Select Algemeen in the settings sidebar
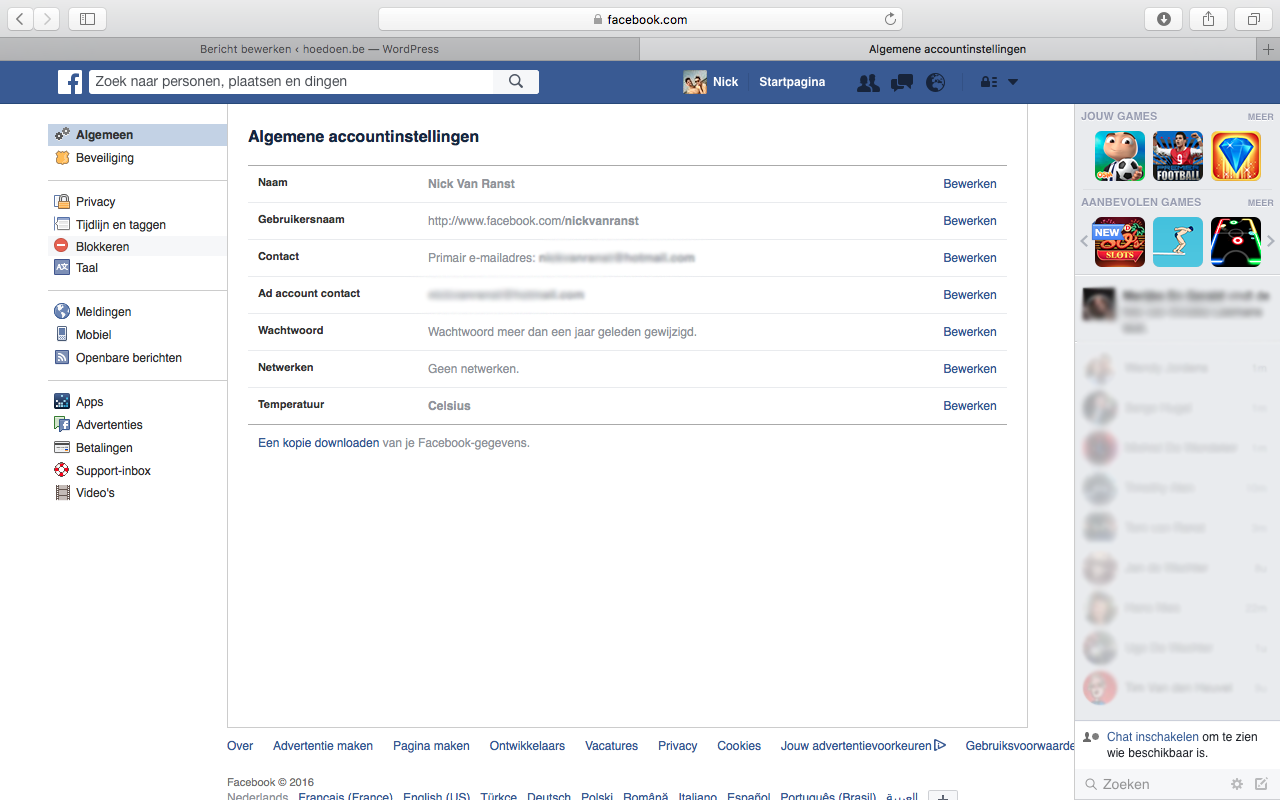 [x=138, y=135]
